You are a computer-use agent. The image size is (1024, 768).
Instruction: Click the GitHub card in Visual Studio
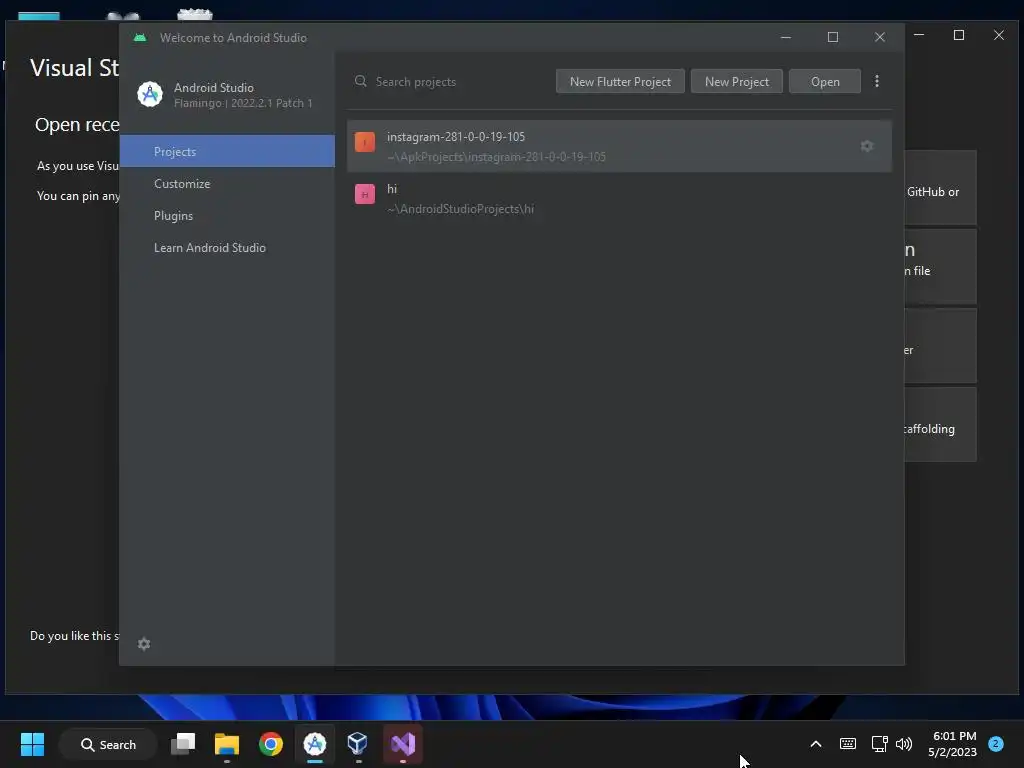[x=940, y=188]
